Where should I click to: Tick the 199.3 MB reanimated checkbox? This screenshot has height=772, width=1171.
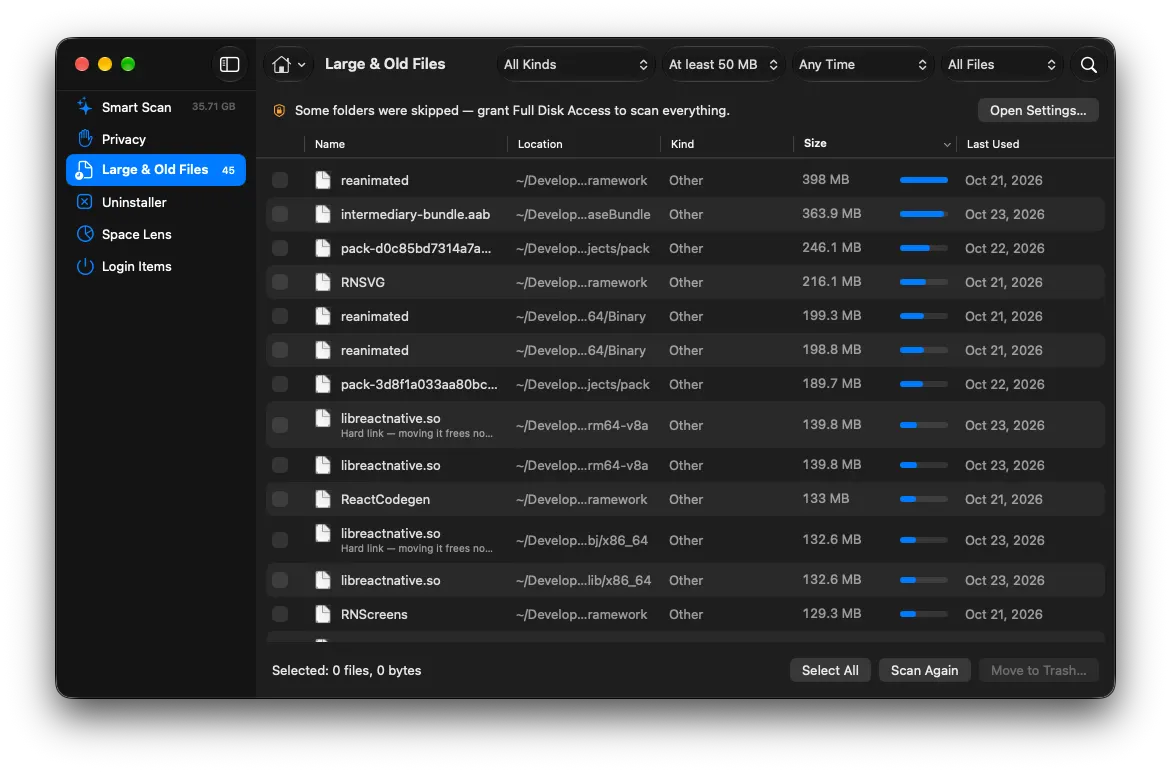click(x=280, y=316)
